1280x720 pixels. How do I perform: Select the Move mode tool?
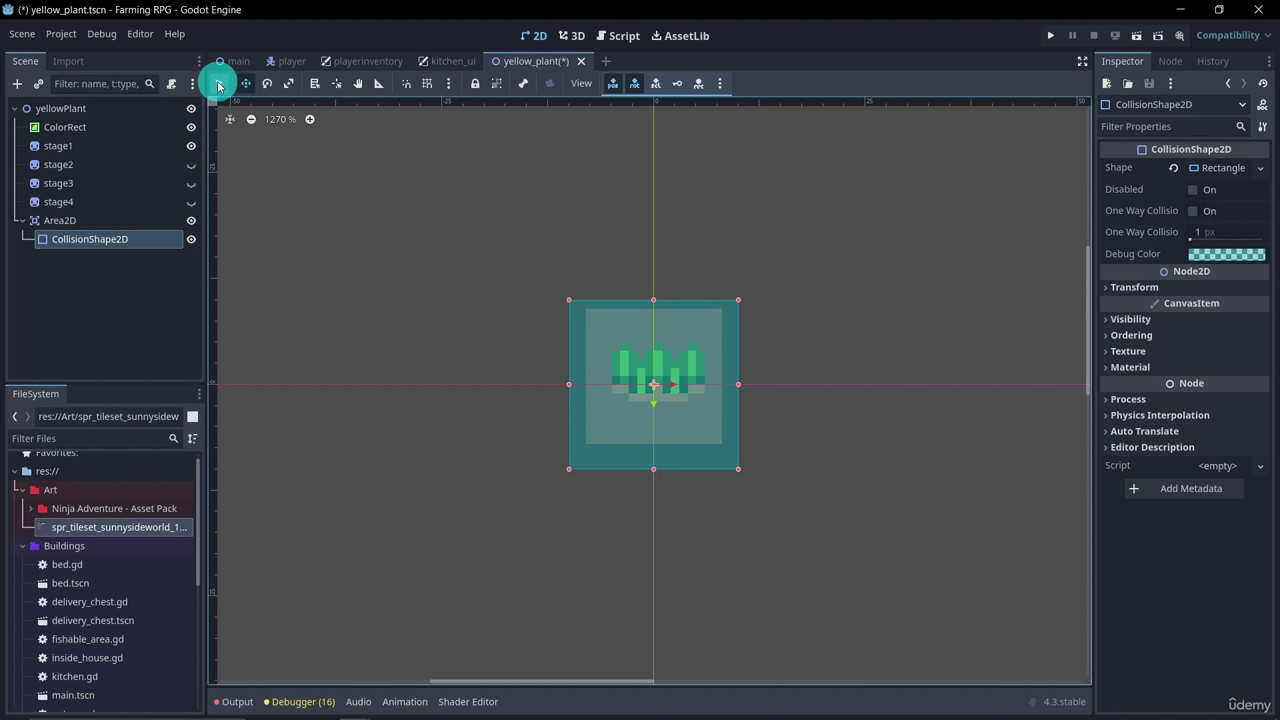tap(245, 84)
